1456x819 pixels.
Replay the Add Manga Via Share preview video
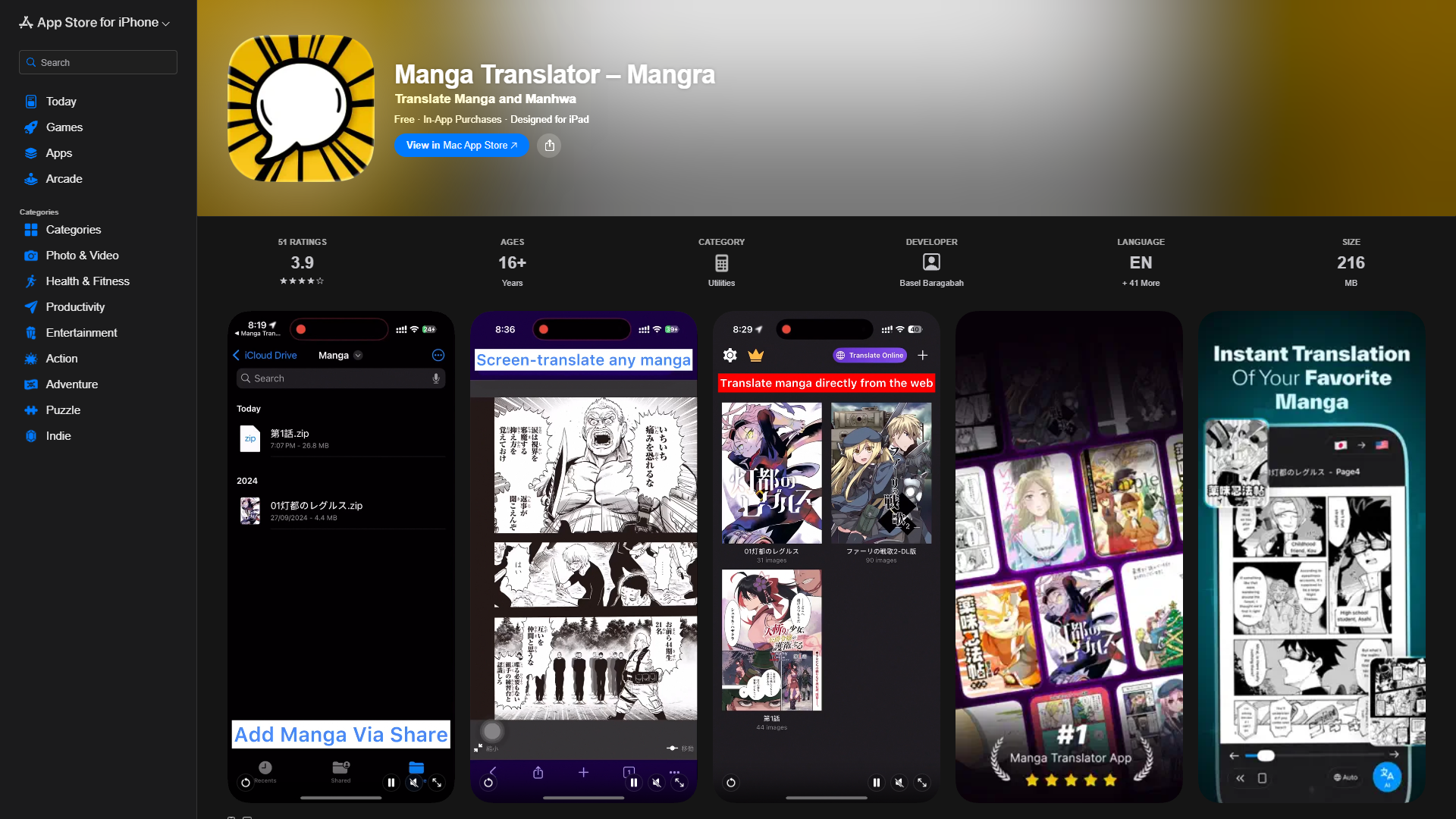[x=246, y=783]
